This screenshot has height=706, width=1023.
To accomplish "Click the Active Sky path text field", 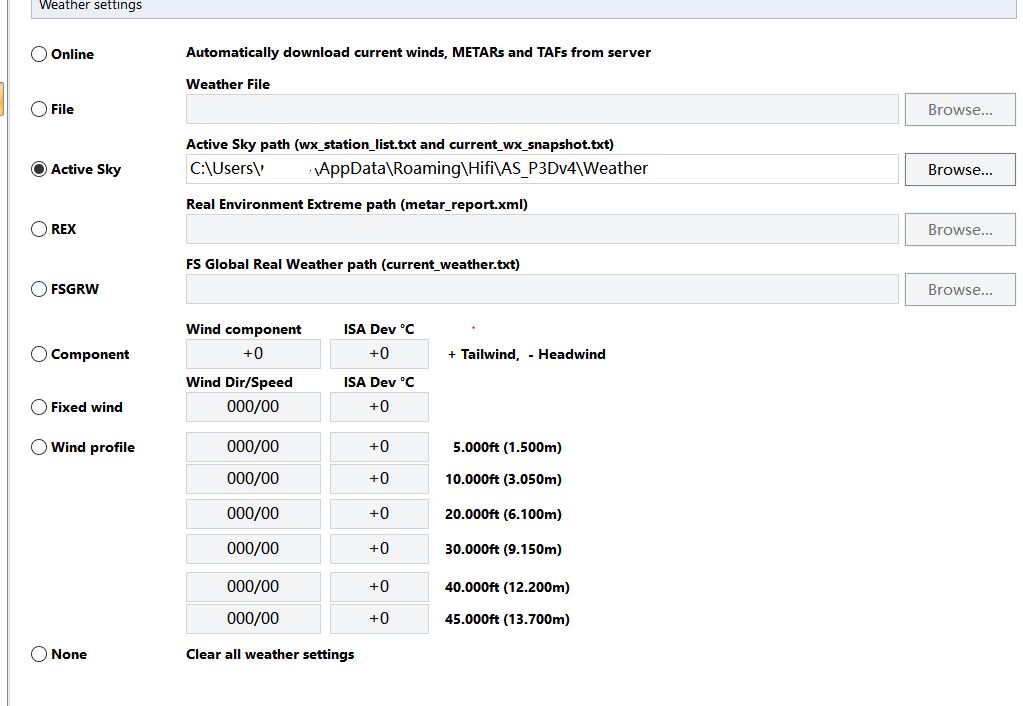I will [x=541, y=169].
